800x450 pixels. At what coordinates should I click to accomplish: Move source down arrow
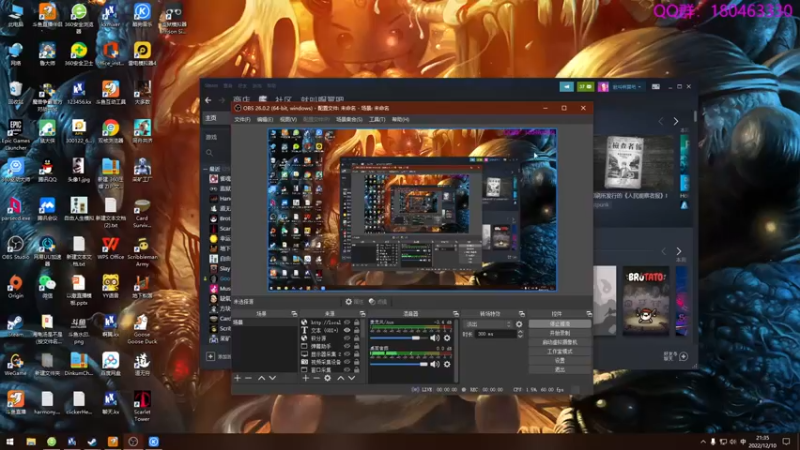pos(352,378)
